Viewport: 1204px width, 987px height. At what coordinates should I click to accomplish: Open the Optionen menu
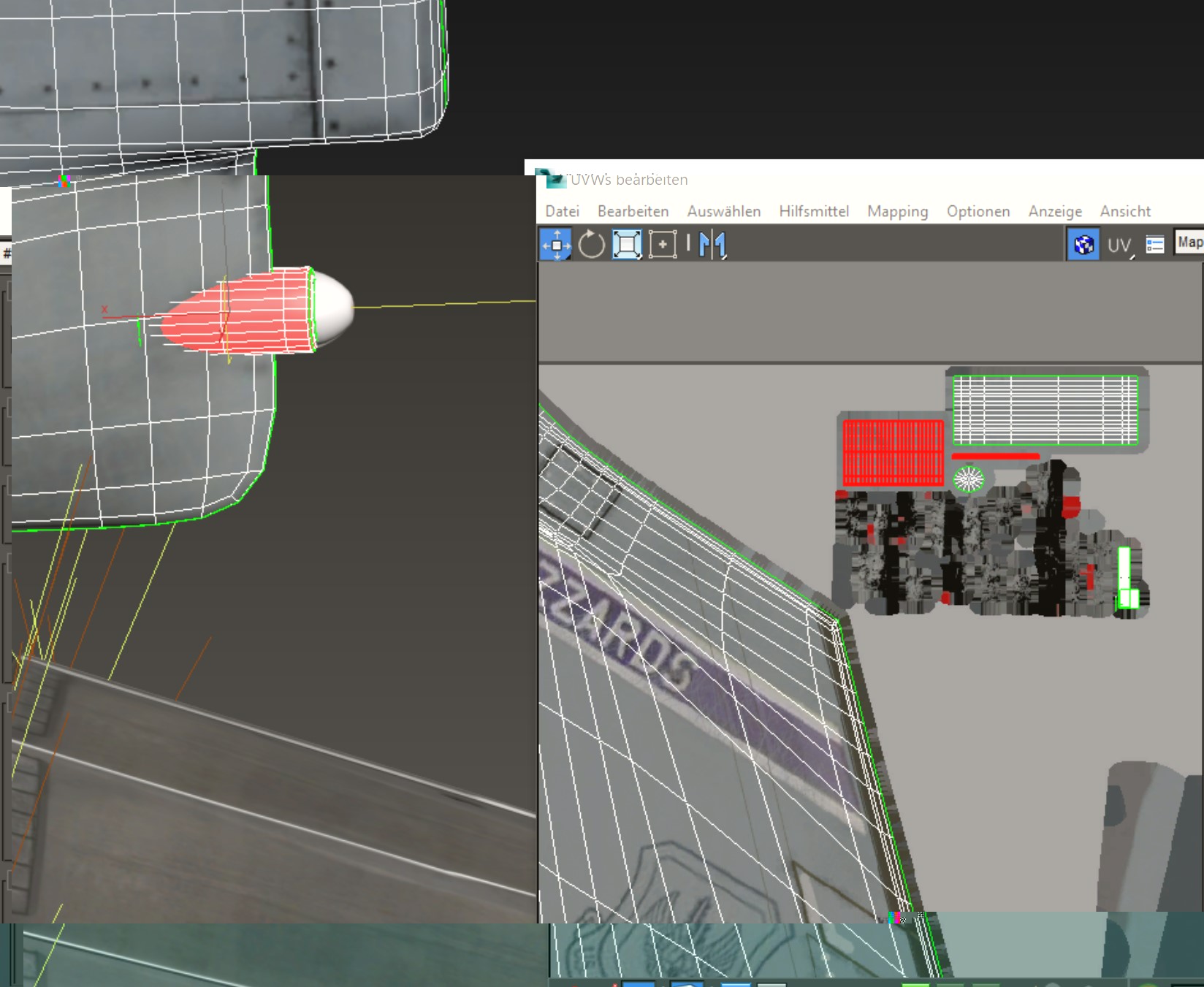pos(978,211)
